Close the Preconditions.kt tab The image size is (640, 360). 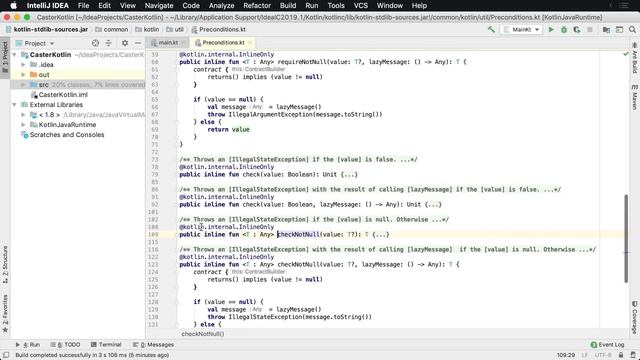[x=250, y=42]
